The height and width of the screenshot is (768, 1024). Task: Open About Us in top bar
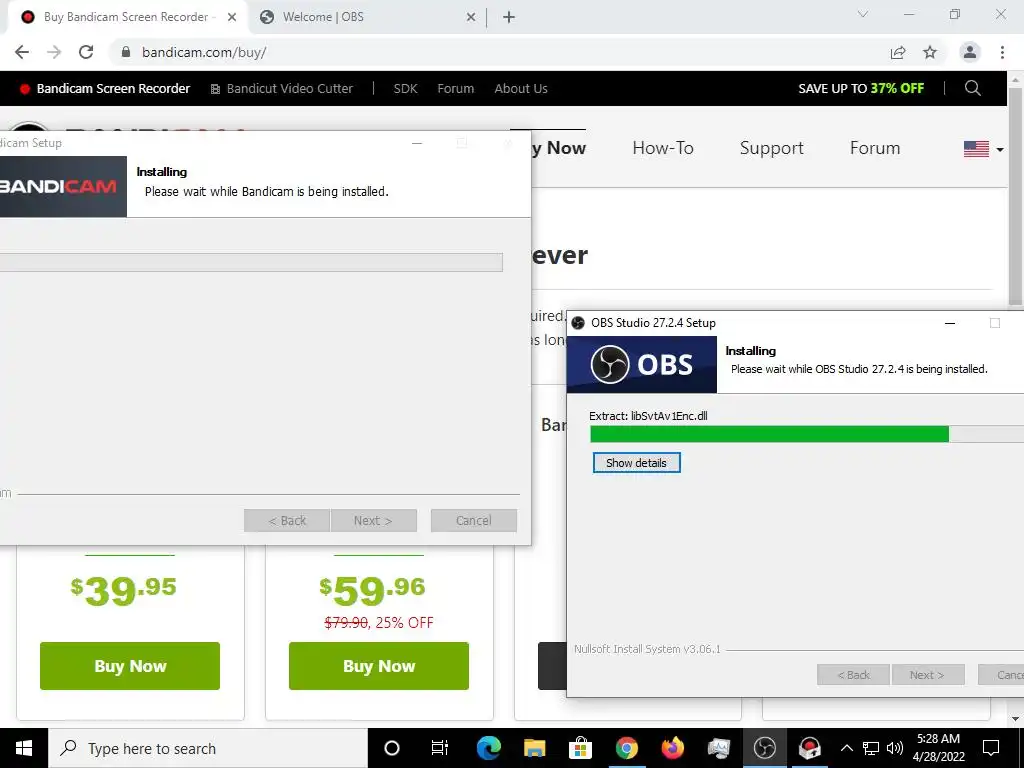[520, 88]
